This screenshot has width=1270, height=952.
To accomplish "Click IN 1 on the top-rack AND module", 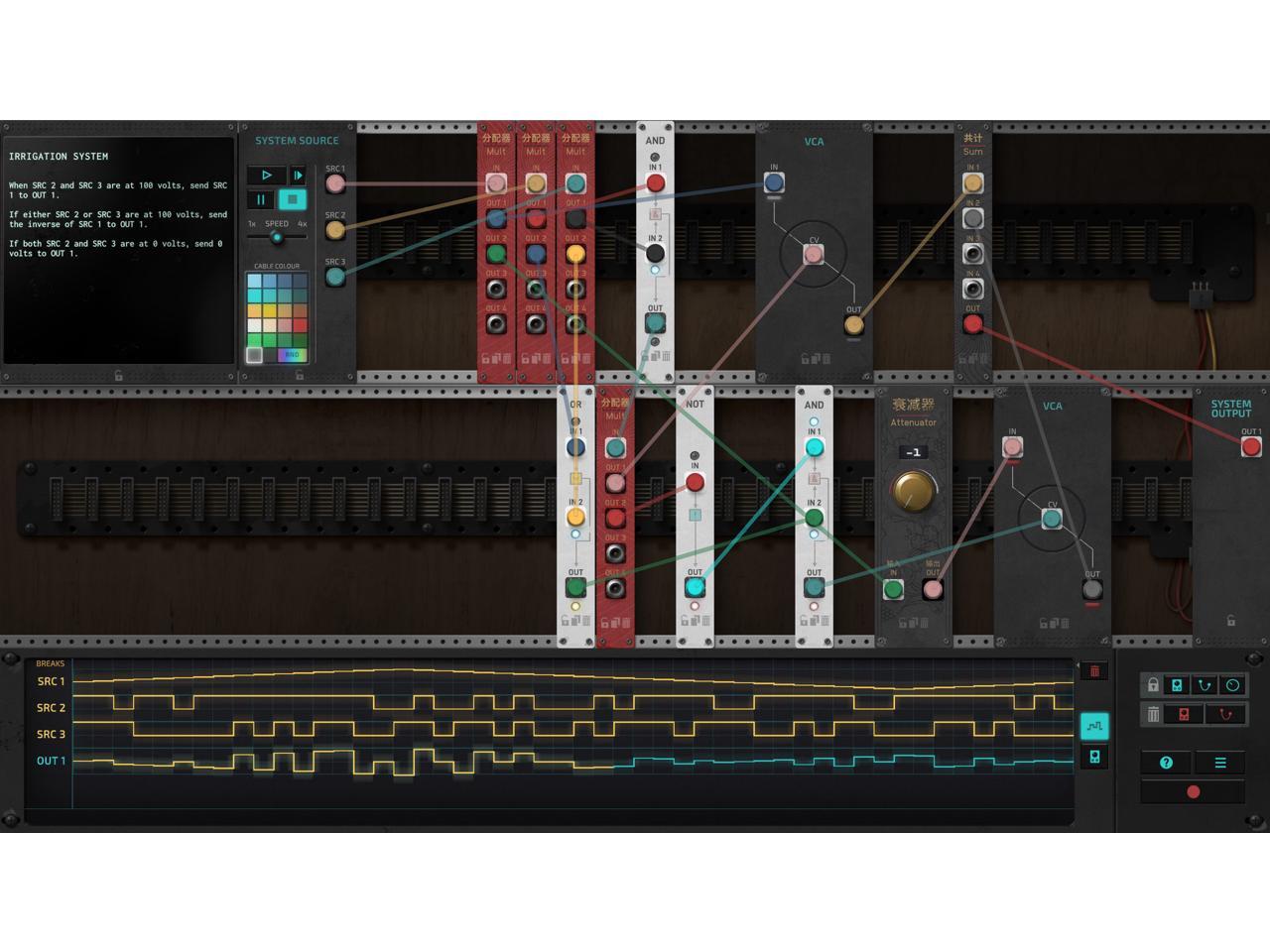I will pyautogui.click(x=655, y=183).
